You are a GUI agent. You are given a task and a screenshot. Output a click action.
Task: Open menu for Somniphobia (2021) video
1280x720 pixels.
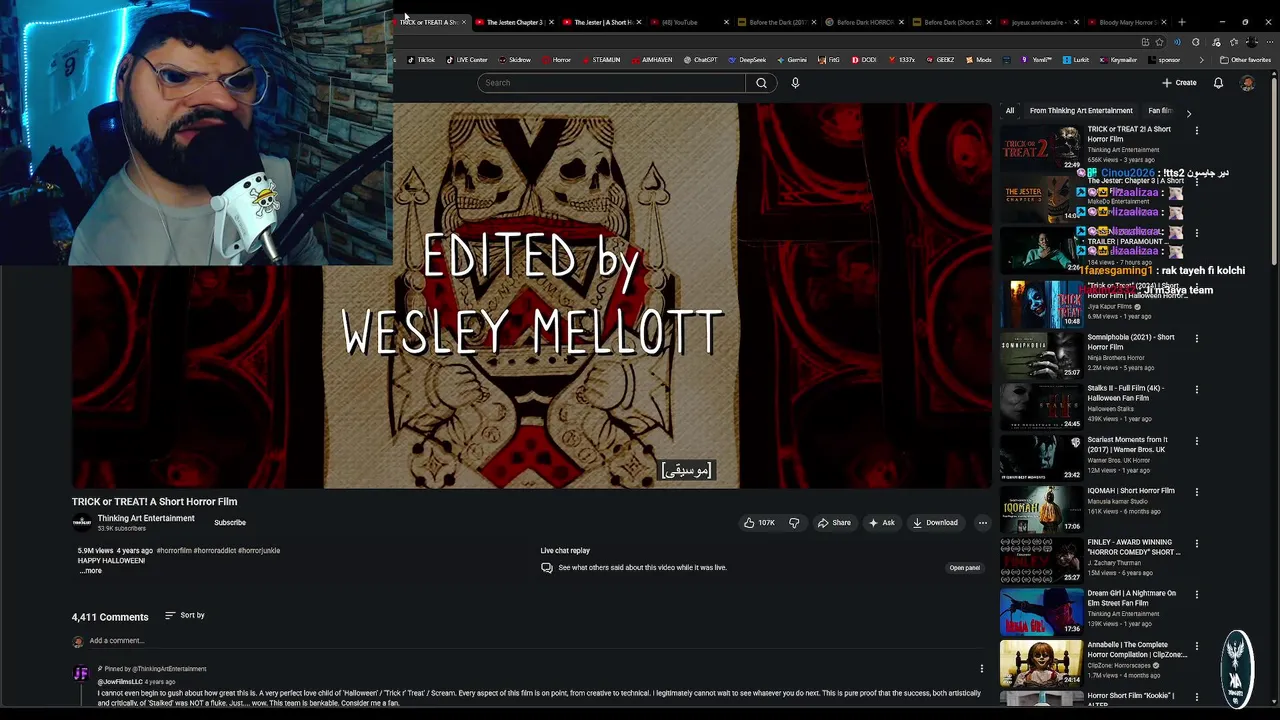point(1196,338)
